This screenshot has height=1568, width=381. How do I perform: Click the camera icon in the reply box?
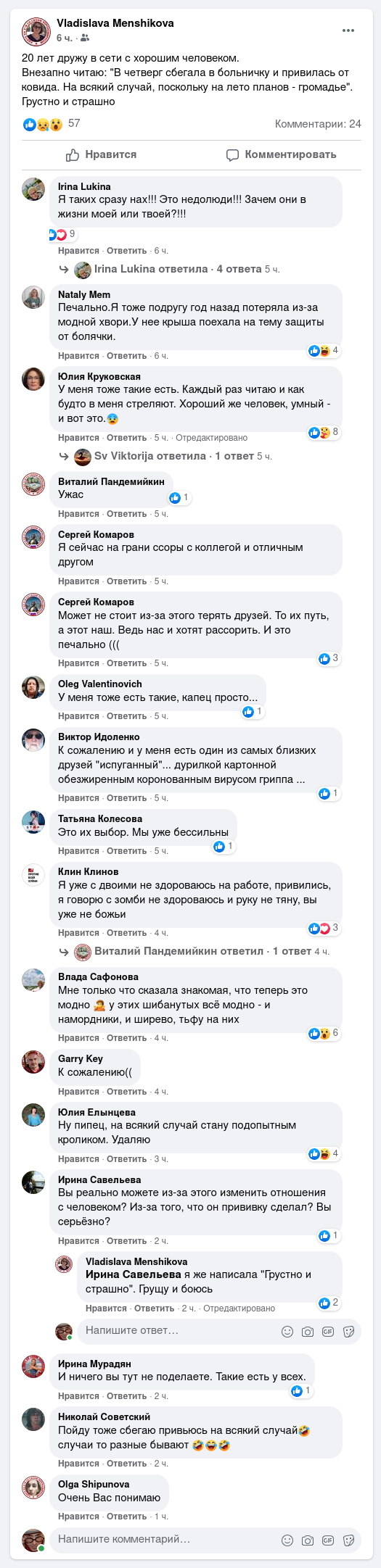pos(308,1331)
